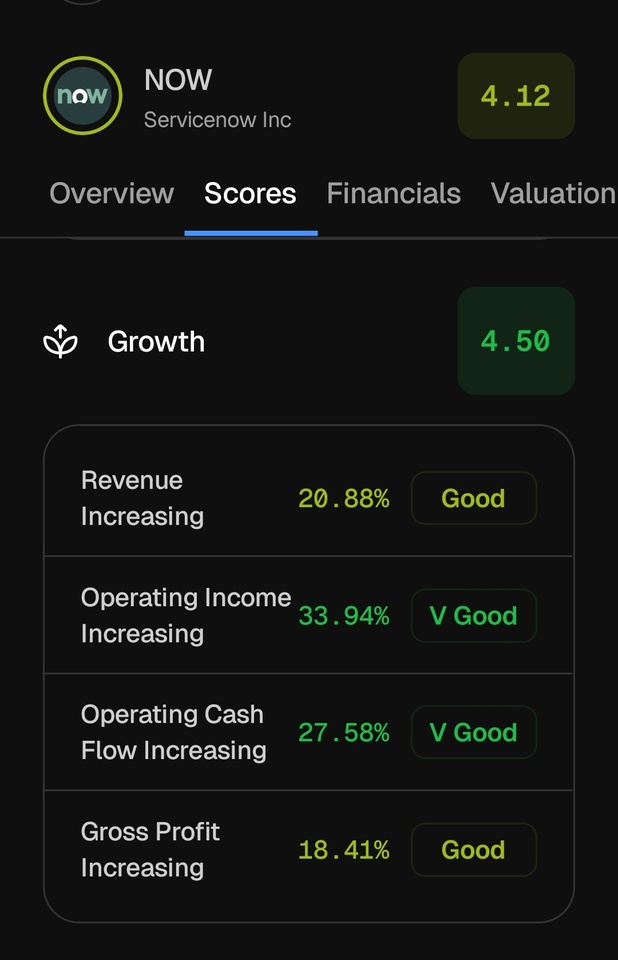Click the NOW ticker symbol
The height and width of the screenshot is (960, 618).
178,80
